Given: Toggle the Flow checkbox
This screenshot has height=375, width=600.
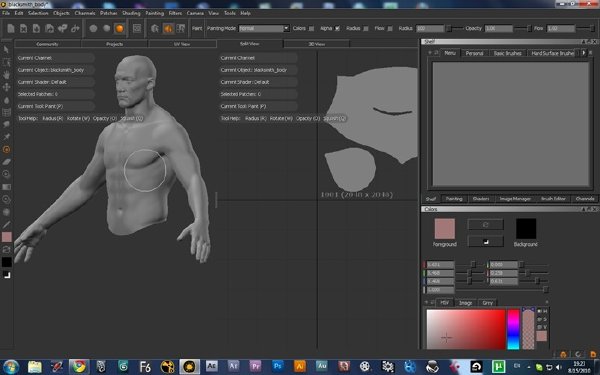Looking at the screenshot, I should (x=390, y=28).
